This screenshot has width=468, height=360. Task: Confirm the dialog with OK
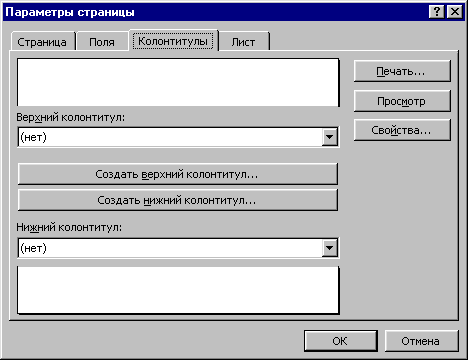[x=340, y=341]
